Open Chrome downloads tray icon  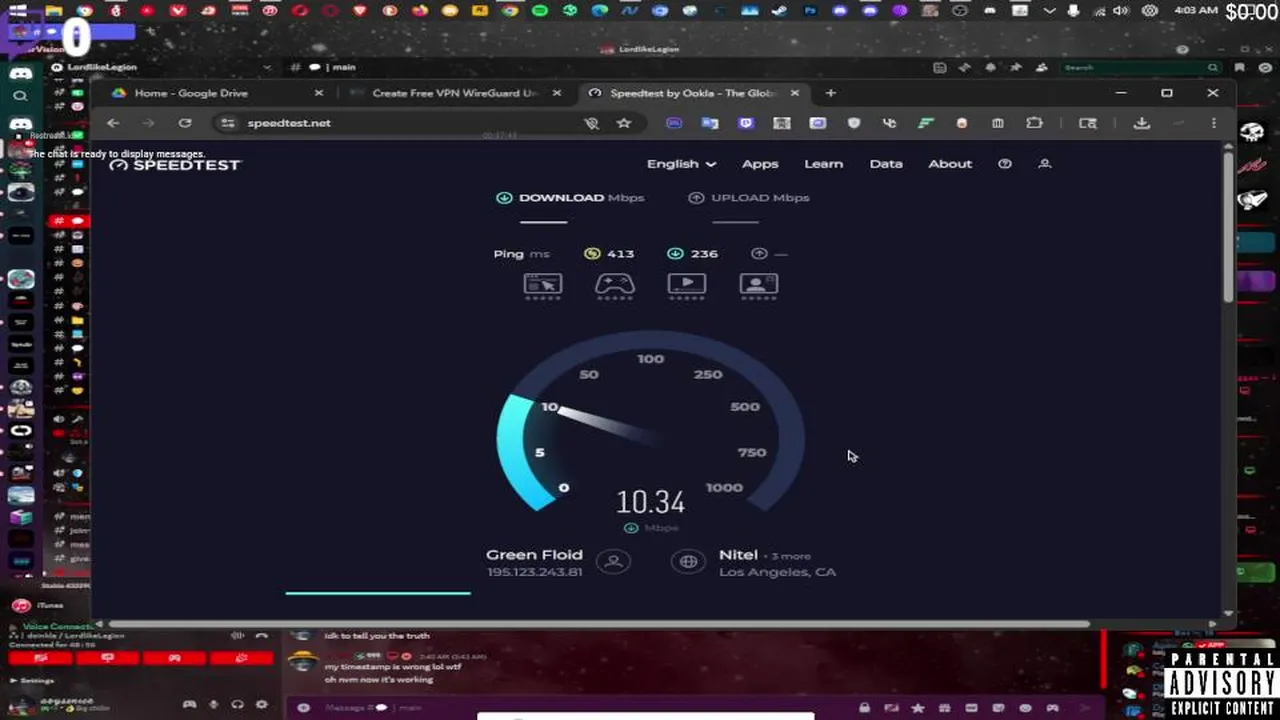1141,123
